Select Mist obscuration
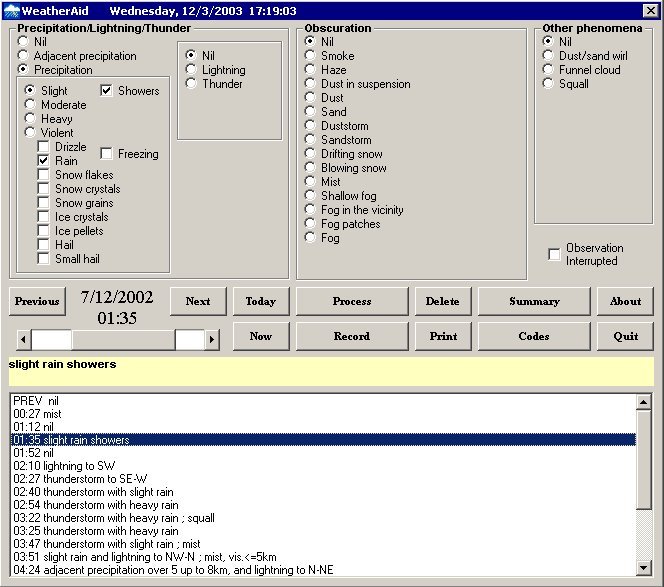Viewport: 664px width, 587px height. tap(310, 181)
